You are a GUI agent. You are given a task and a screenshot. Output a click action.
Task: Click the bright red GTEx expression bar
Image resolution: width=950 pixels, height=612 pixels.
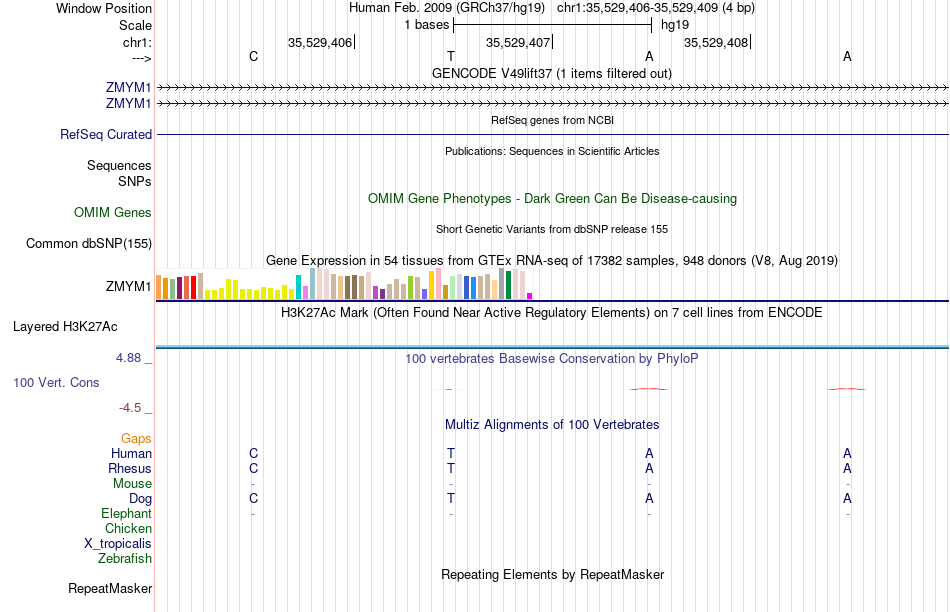(x=193, y=287)
